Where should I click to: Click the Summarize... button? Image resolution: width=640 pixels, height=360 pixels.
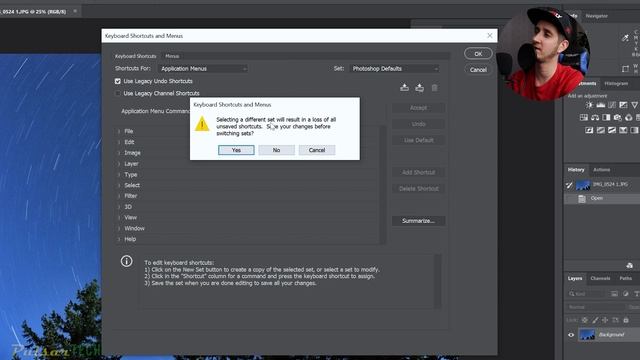(418, 221)
